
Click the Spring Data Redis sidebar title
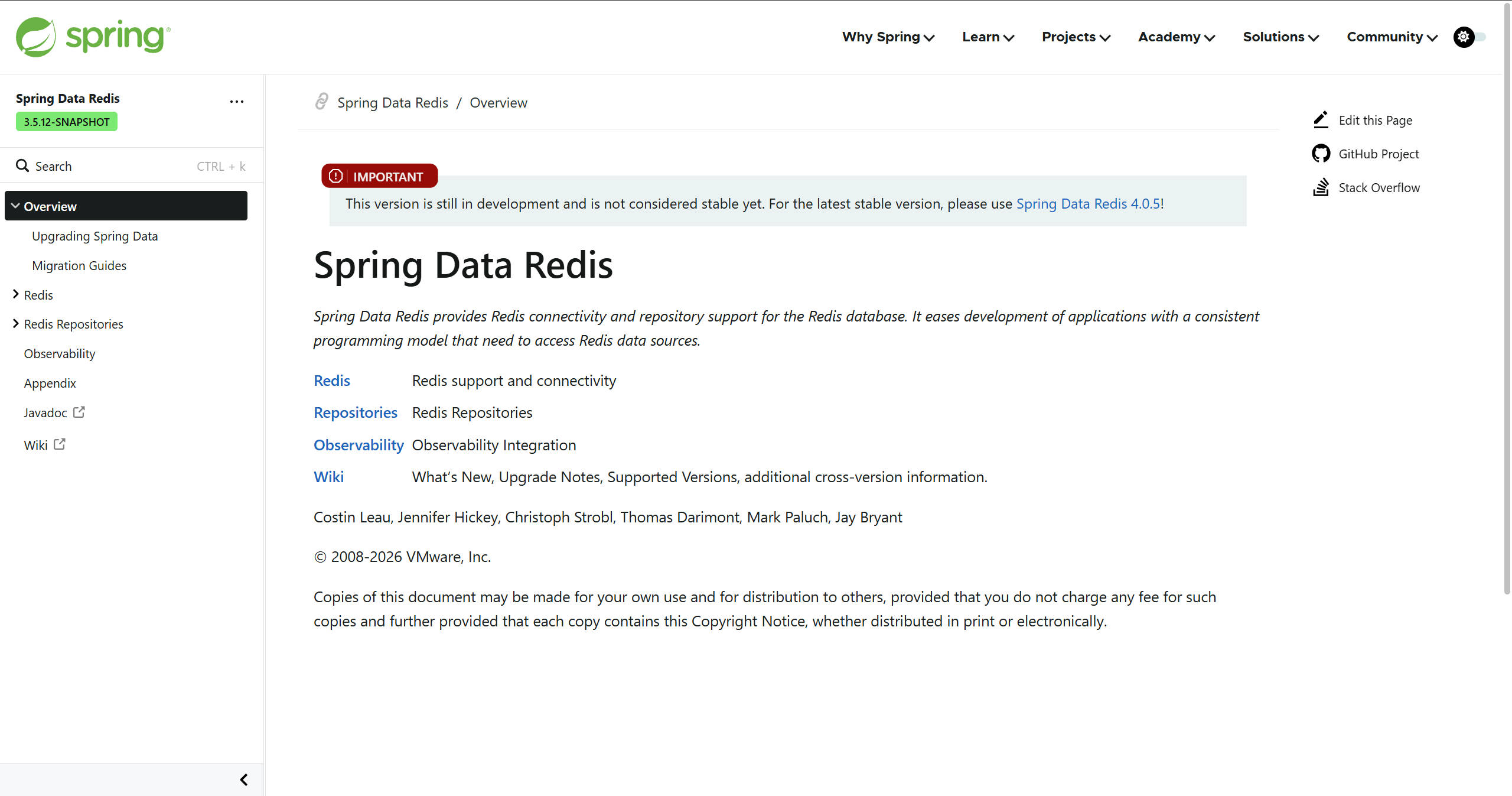click(67, 98)
